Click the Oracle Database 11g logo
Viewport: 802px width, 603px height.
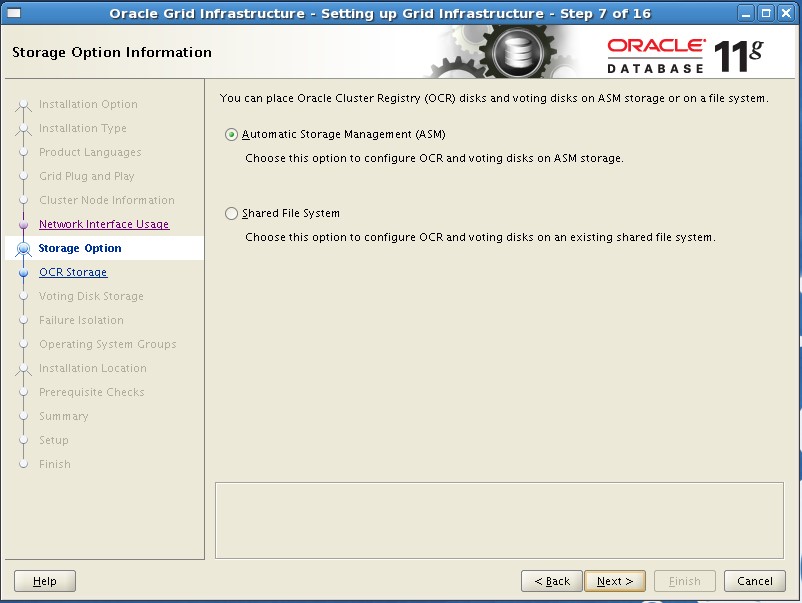(x=685, y=55)
